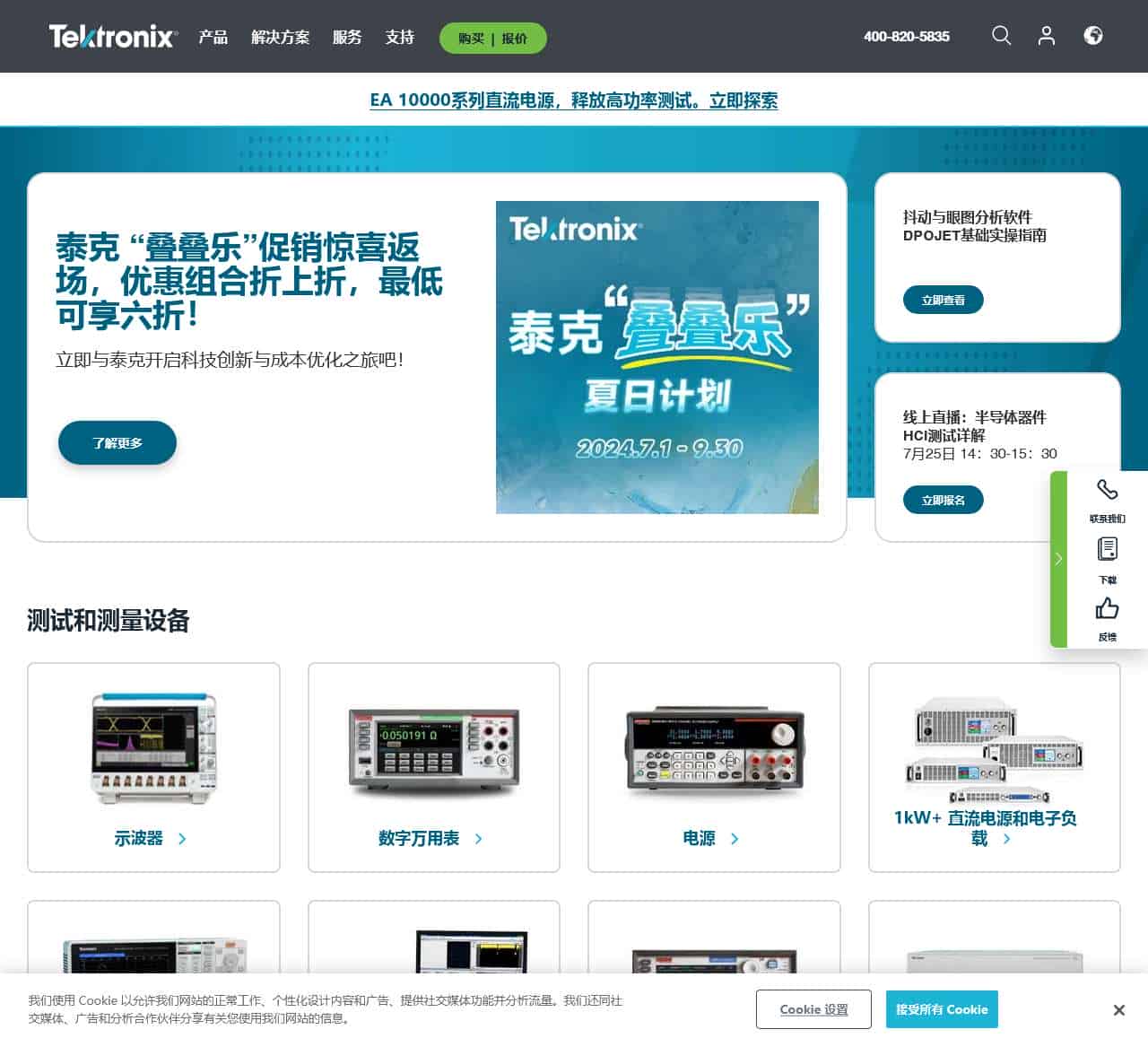Open the Cookie 设置 button
1148x1047 pixels.
click(813, 1009)
